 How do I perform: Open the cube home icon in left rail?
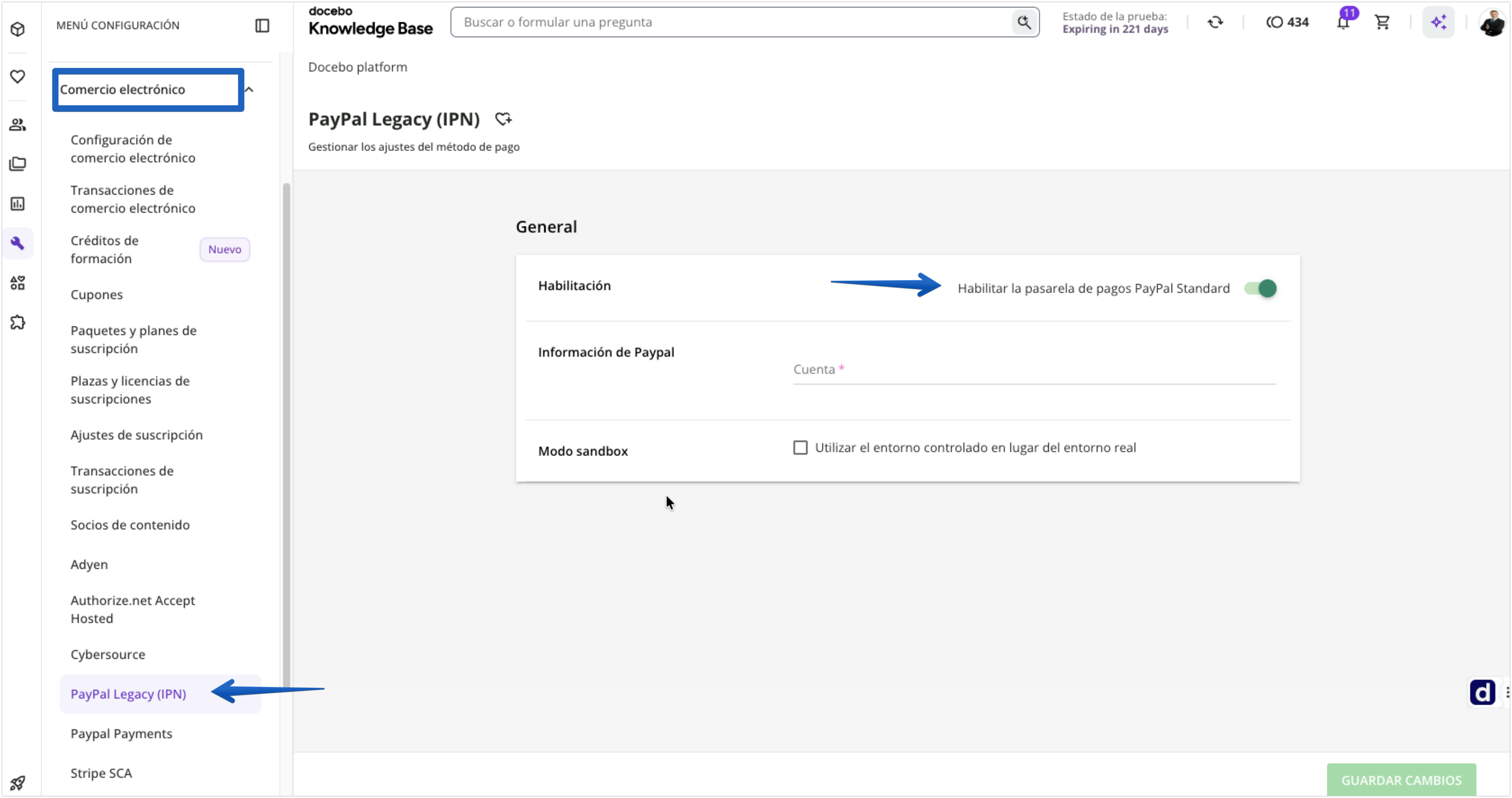(18, 29)
